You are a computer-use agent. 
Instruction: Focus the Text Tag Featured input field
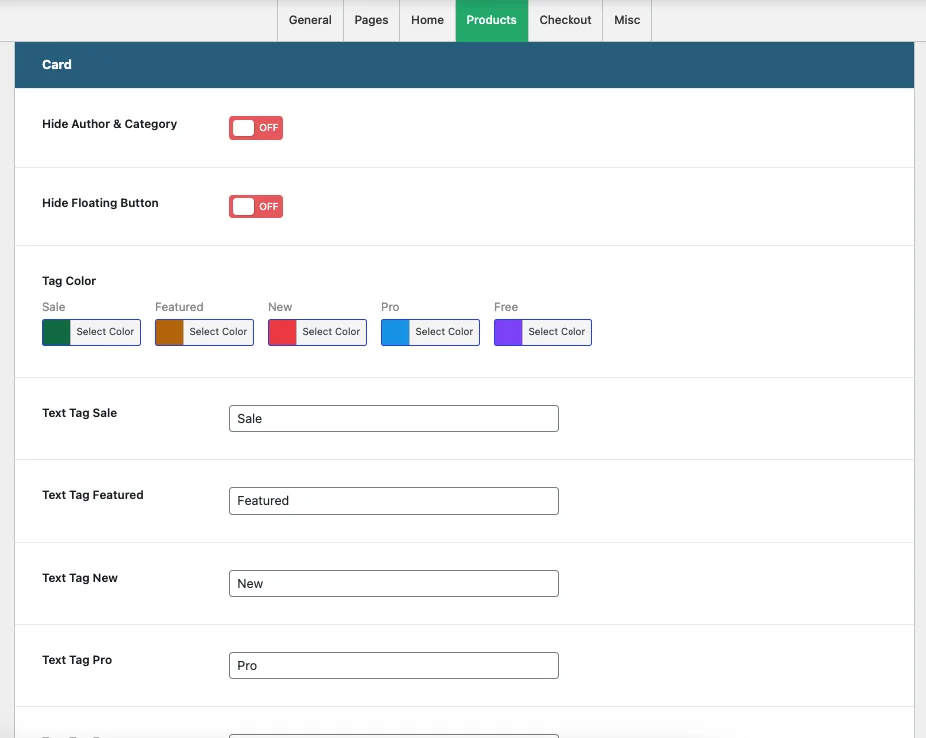(394, 501)
